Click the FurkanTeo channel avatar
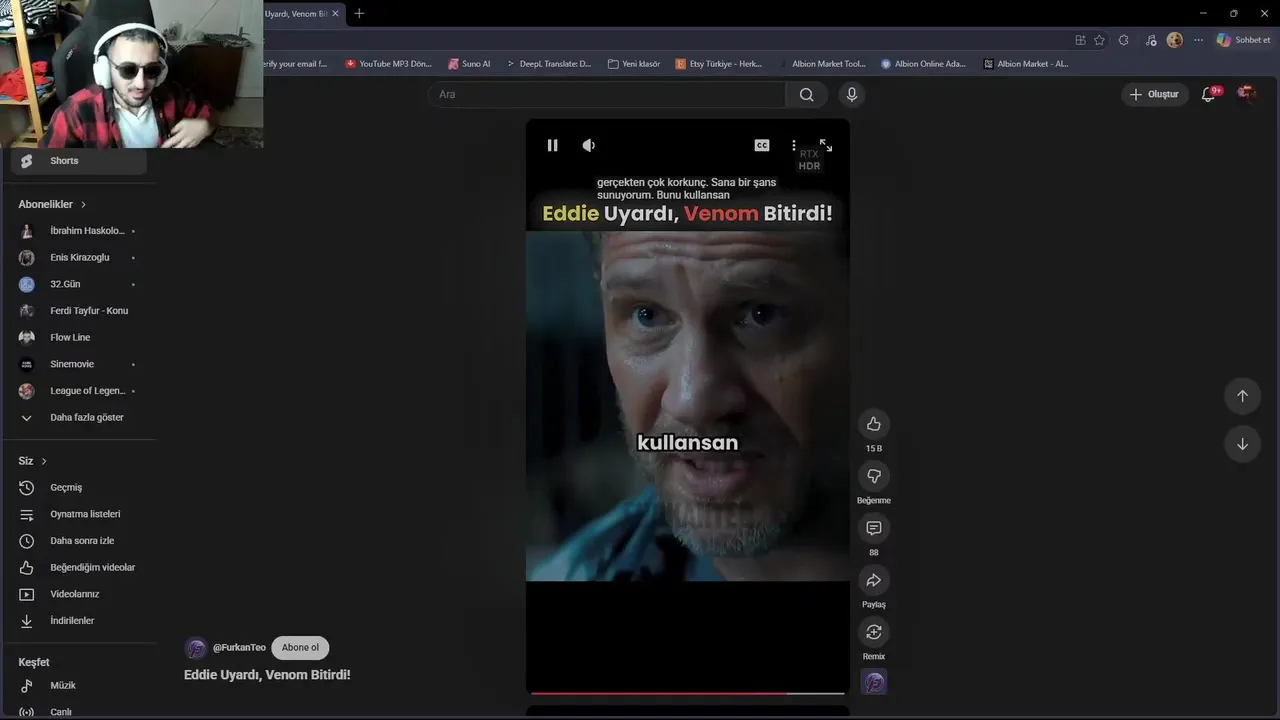The height and width of the screenshot is (720, 1280). coord(196,648)
